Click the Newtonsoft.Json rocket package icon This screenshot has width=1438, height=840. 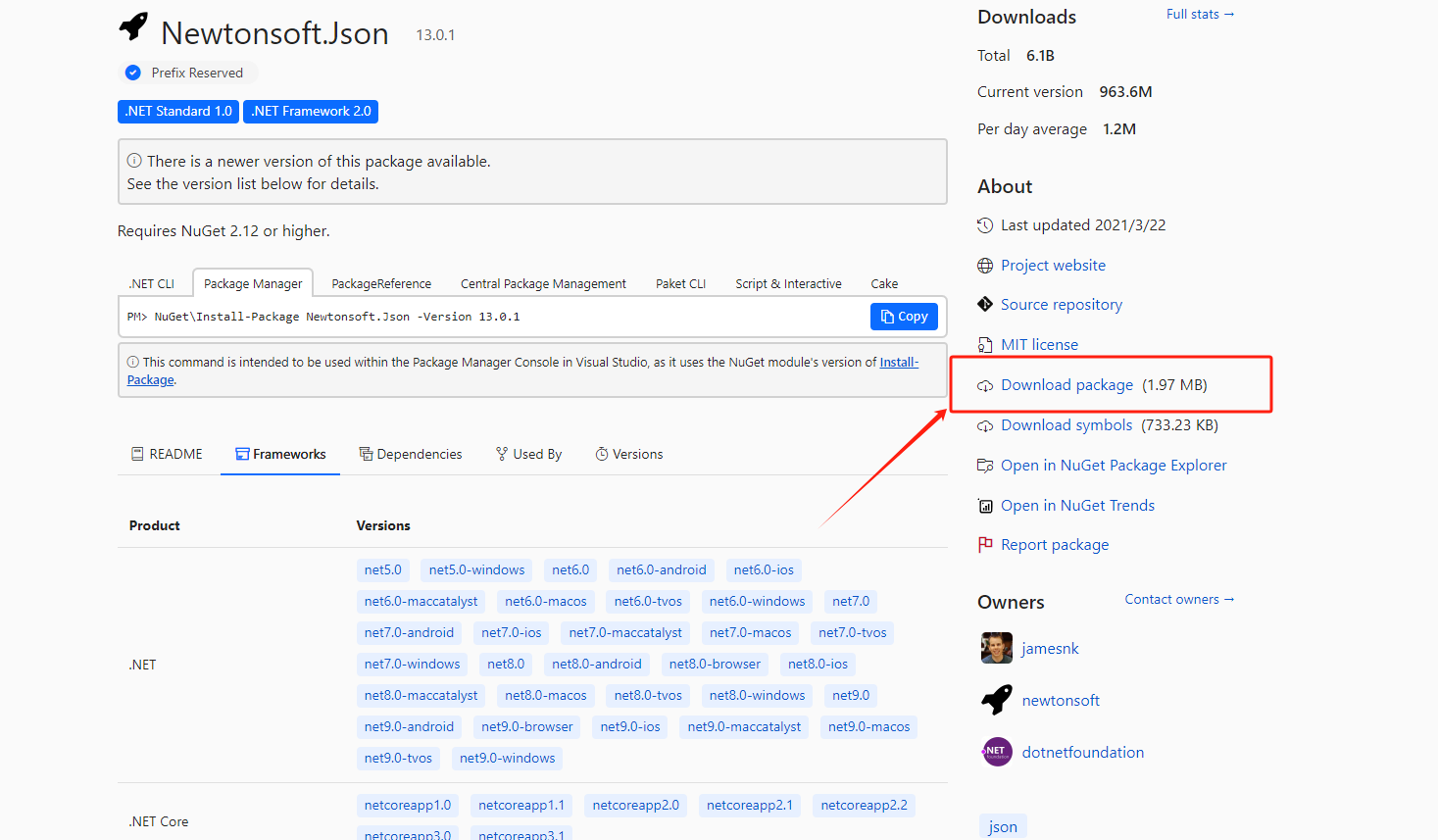tap(133, 26)
